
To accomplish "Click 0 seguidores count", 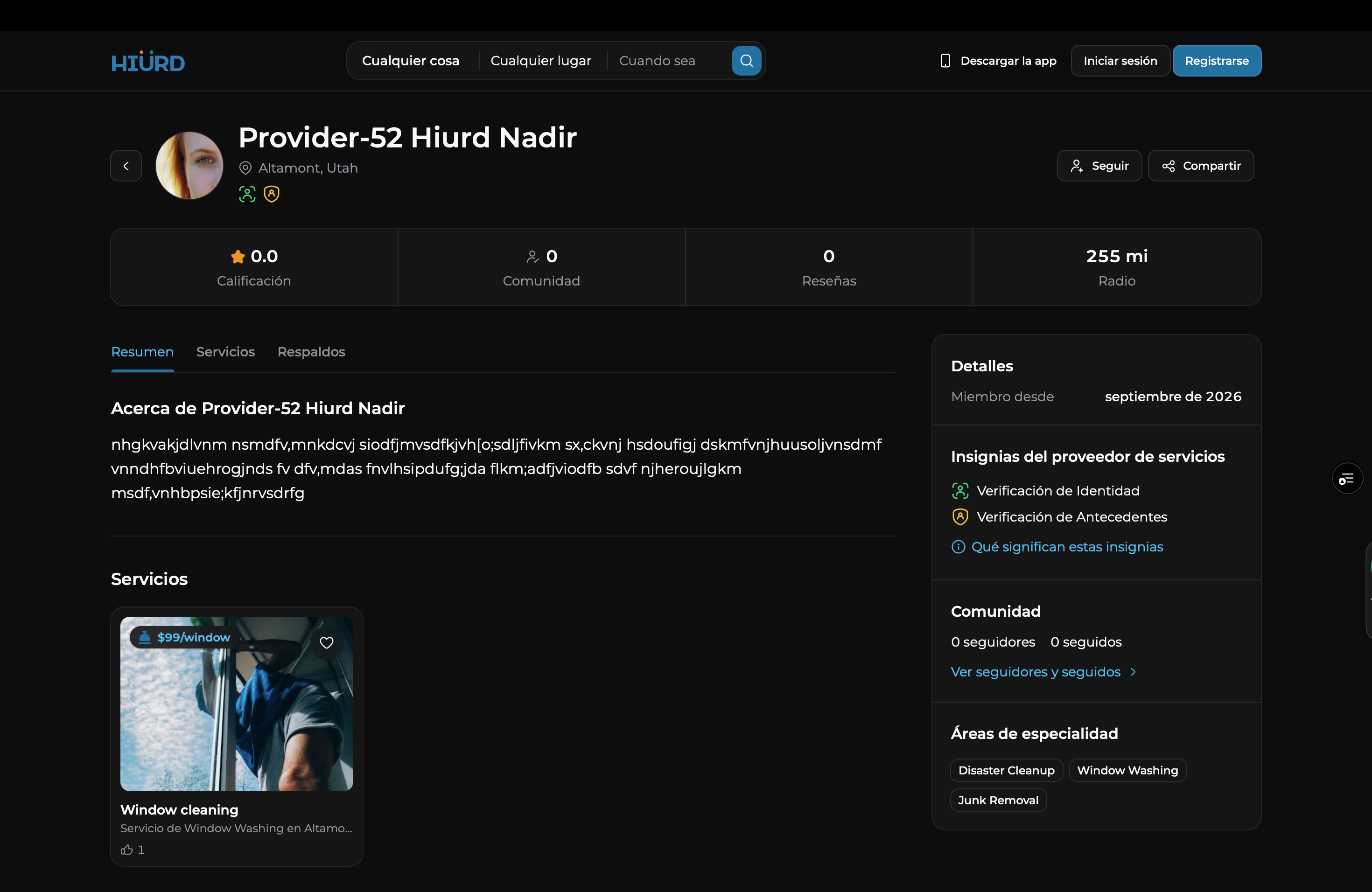I will click(993, 642).
